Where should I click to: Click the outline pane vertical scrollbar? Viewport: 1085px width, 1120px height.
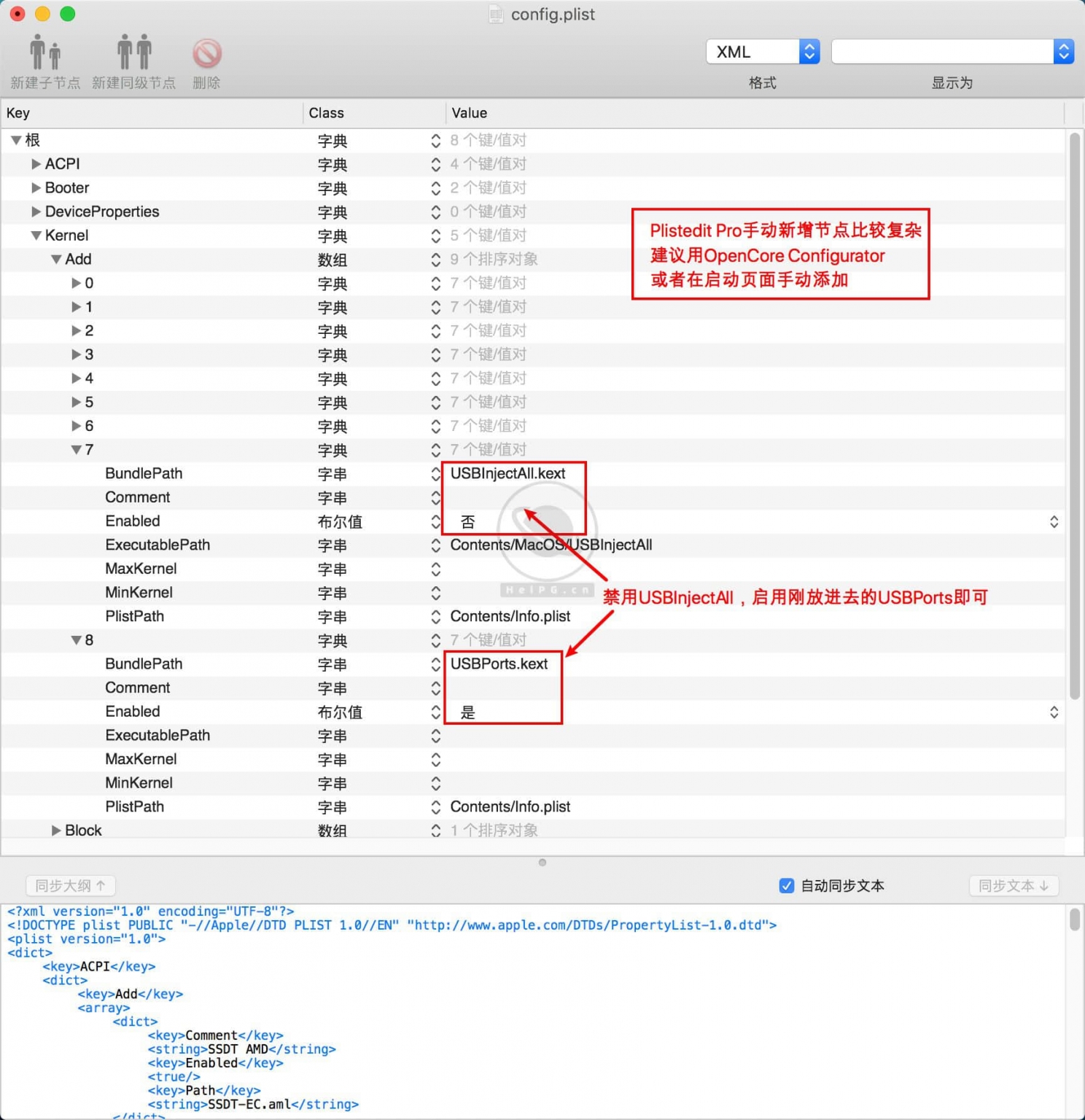1074,416
